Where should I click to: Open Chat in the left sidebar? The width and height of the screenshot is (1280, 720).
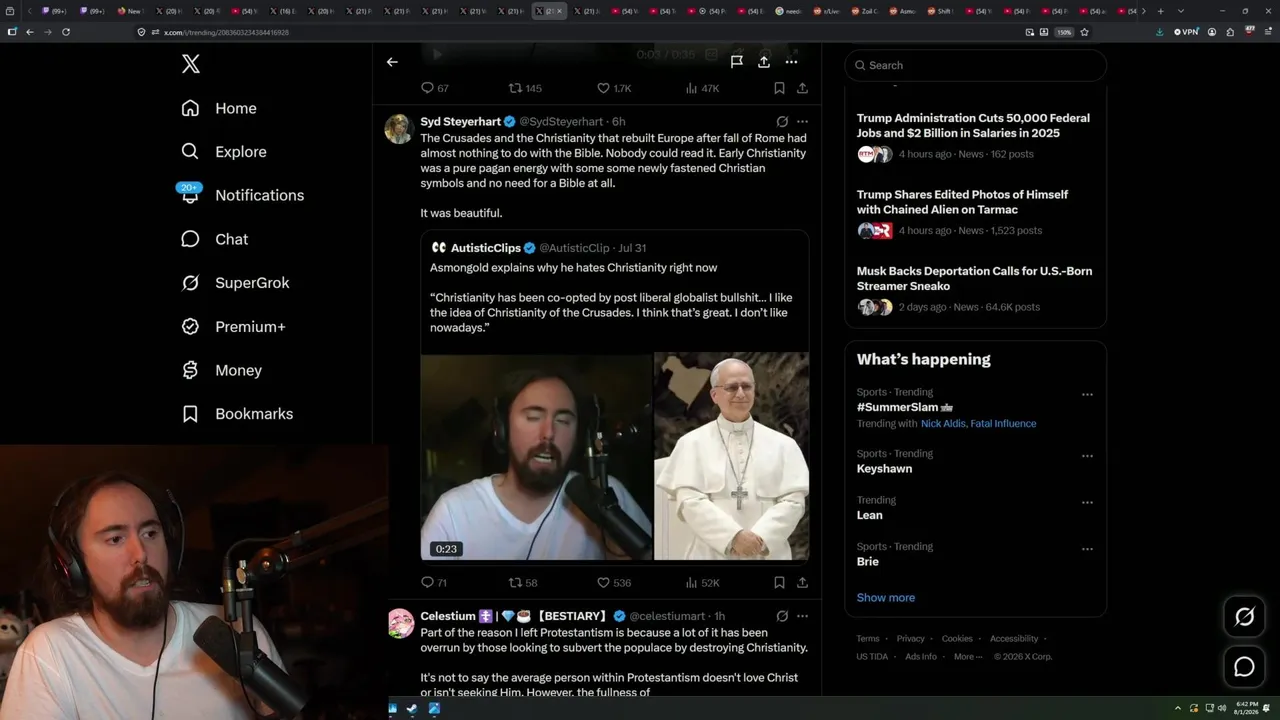pyautogui.click(x=214, y=239)
